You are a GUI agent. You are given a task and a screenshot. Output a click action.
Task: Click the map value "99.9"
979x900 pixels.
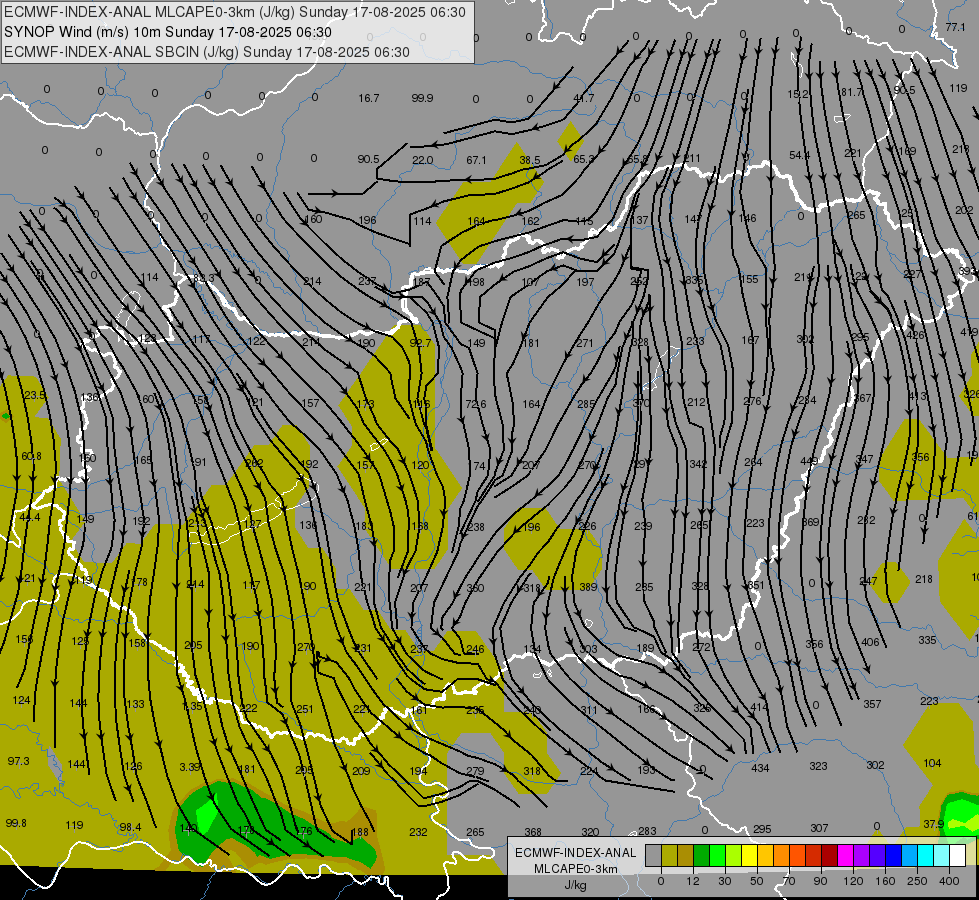point(422,98)
